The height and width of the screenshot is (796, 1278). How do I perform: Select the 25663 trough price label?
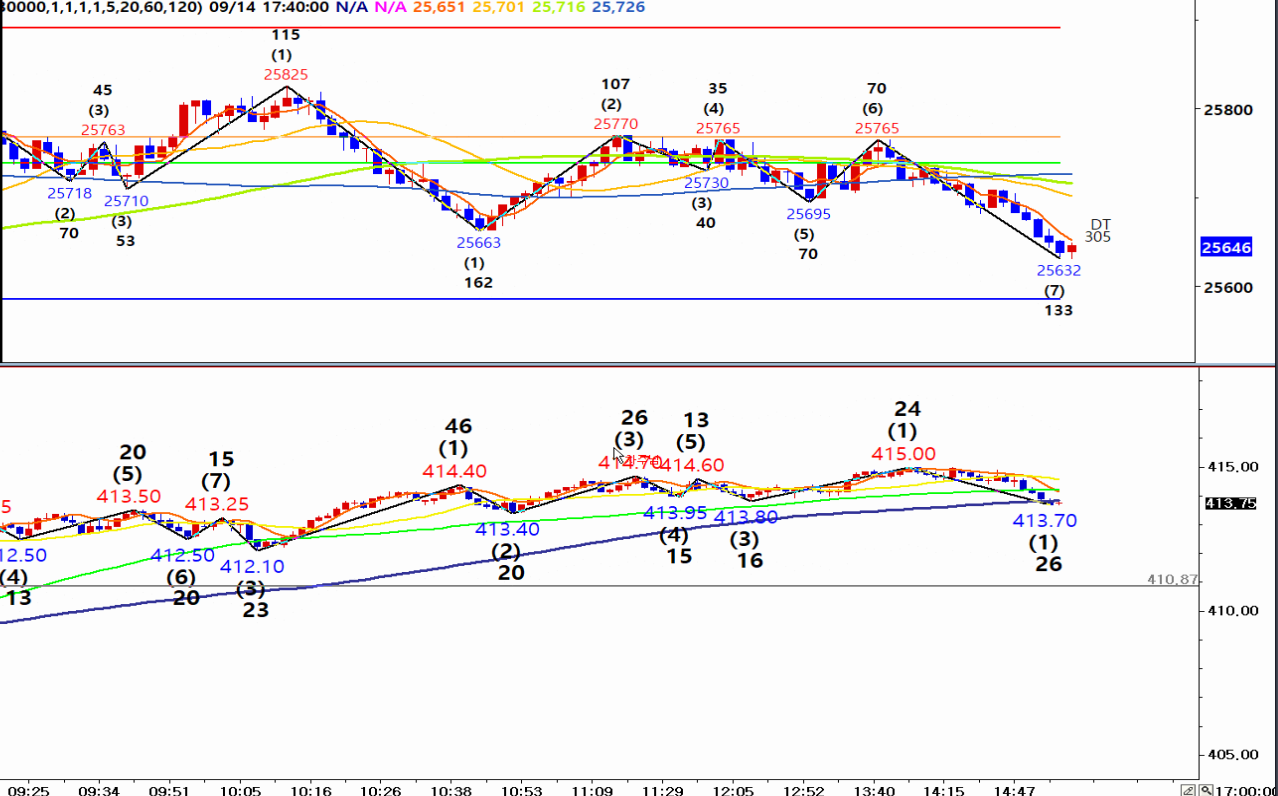click(x=479, y=242)
